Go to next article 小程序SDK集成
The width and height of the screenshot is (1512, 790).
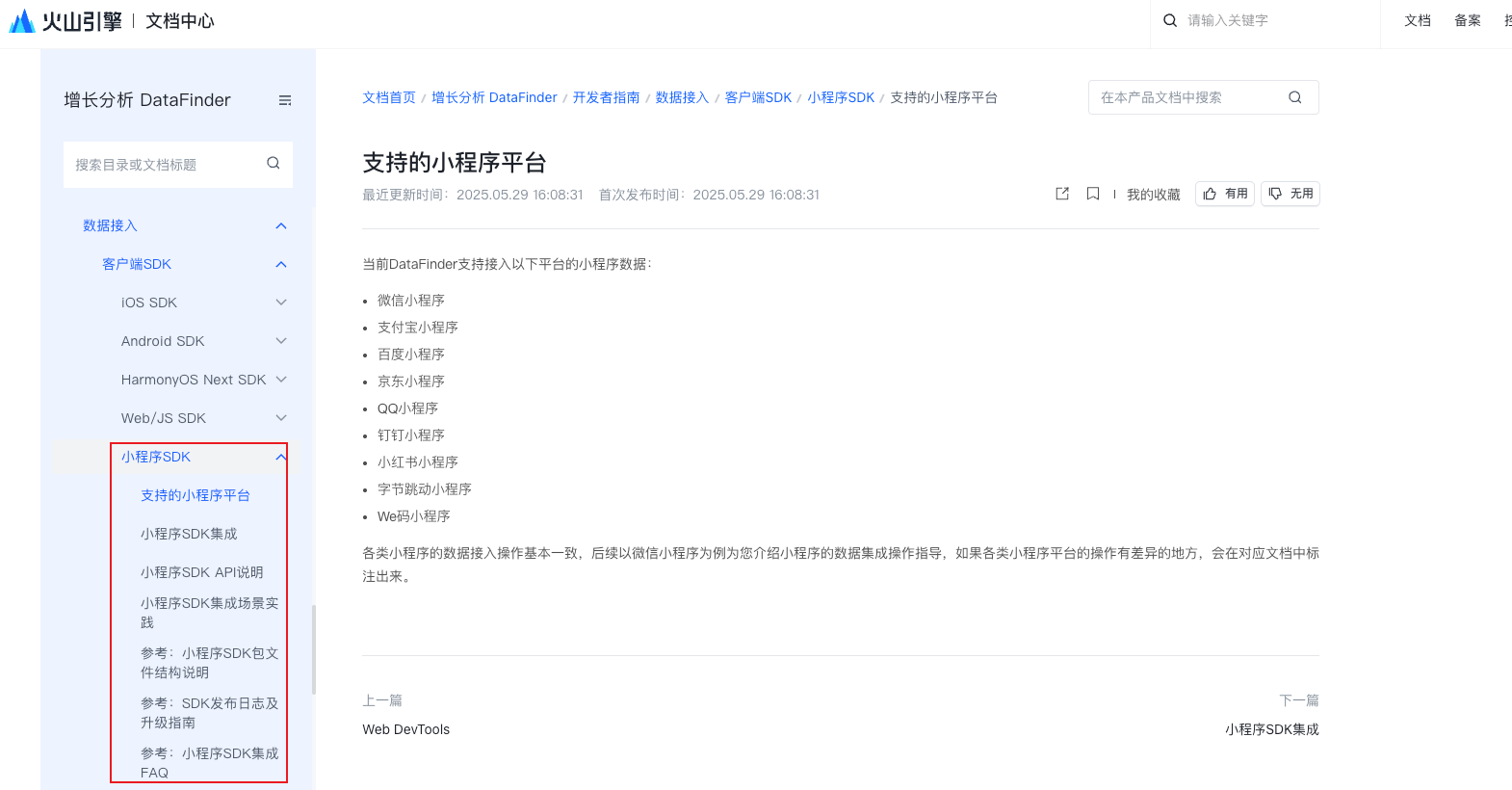pyautogui.click(x=1272, y=729)
